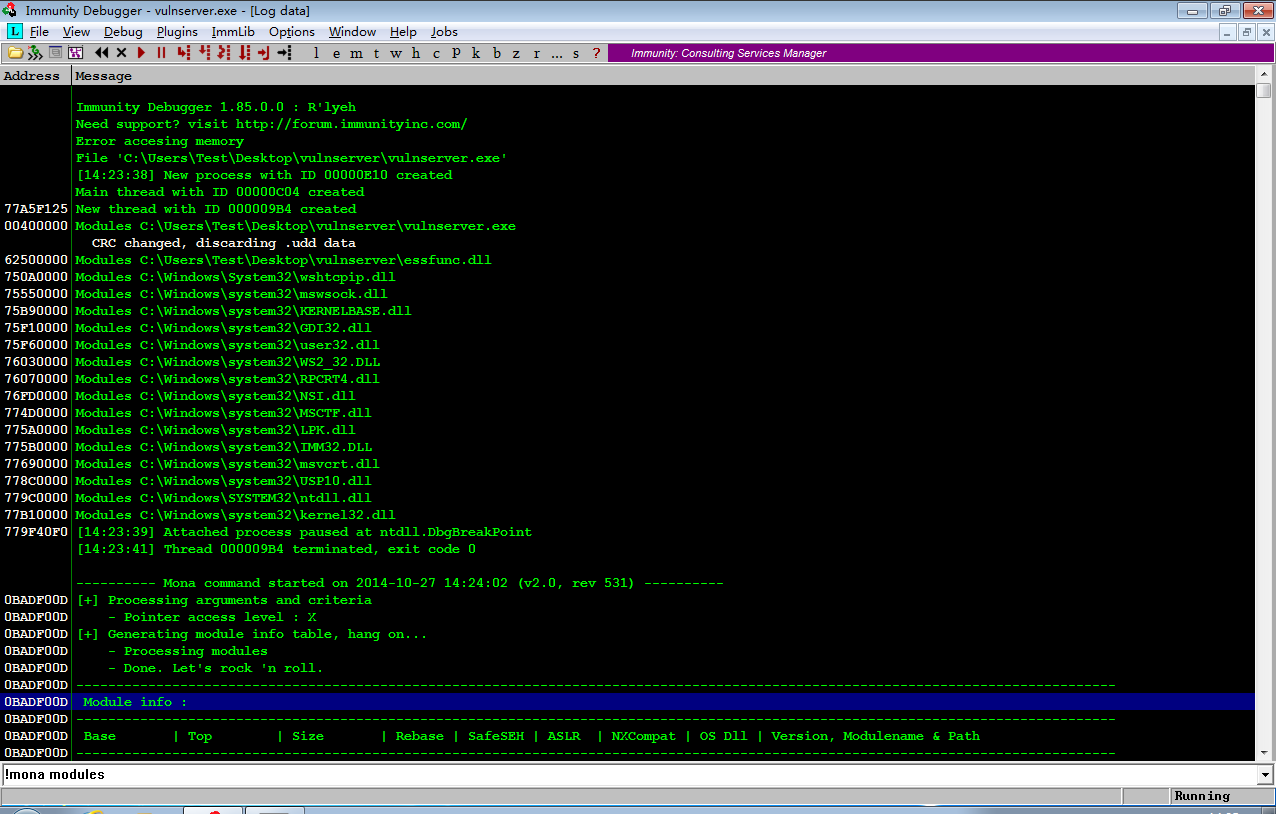Select the highlighted 'Module info :' row
This screenshot has height=814, width=1276.
point(627,702)
